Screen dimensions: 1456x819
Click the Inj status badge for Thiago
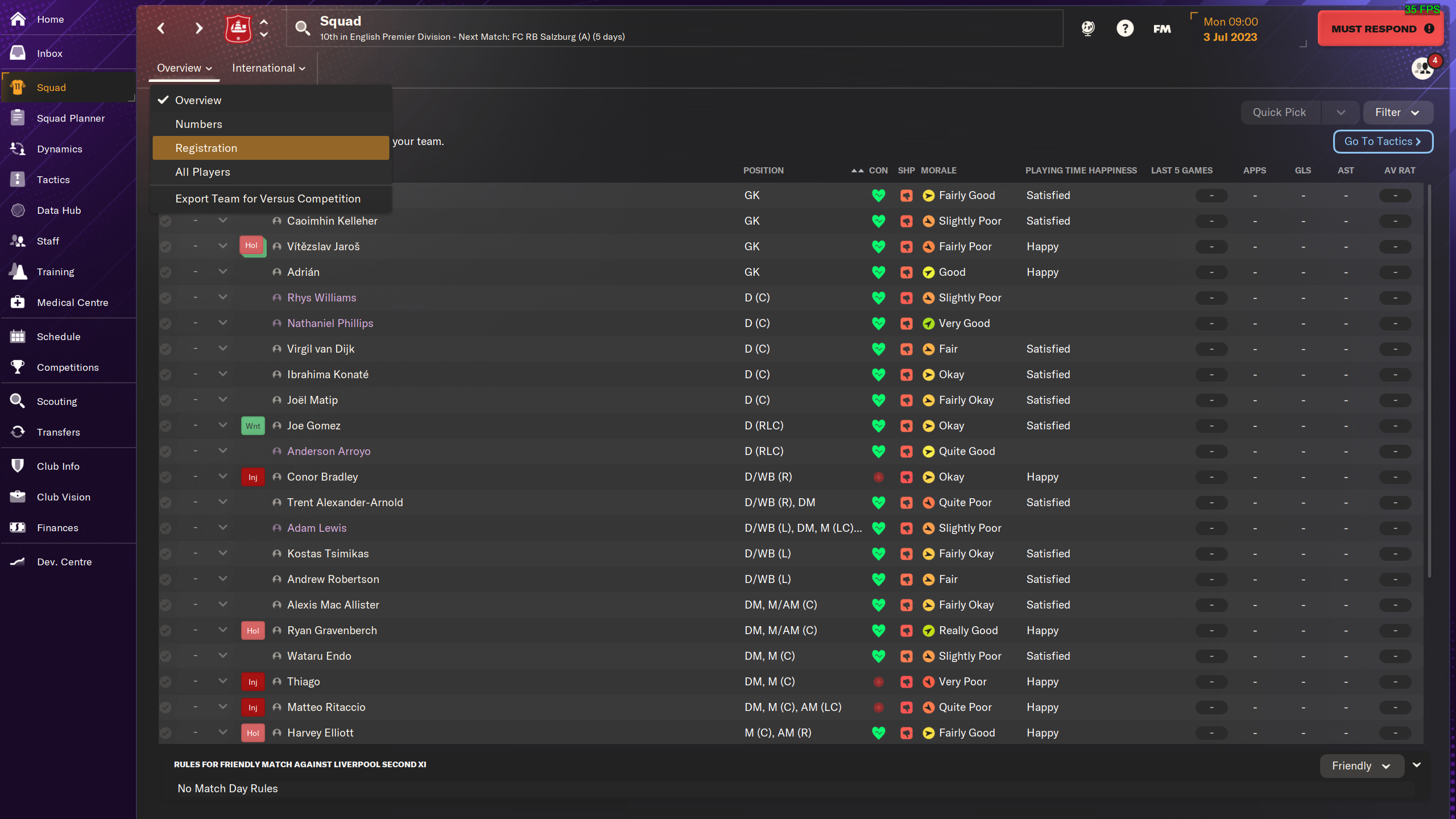[253, 681]
